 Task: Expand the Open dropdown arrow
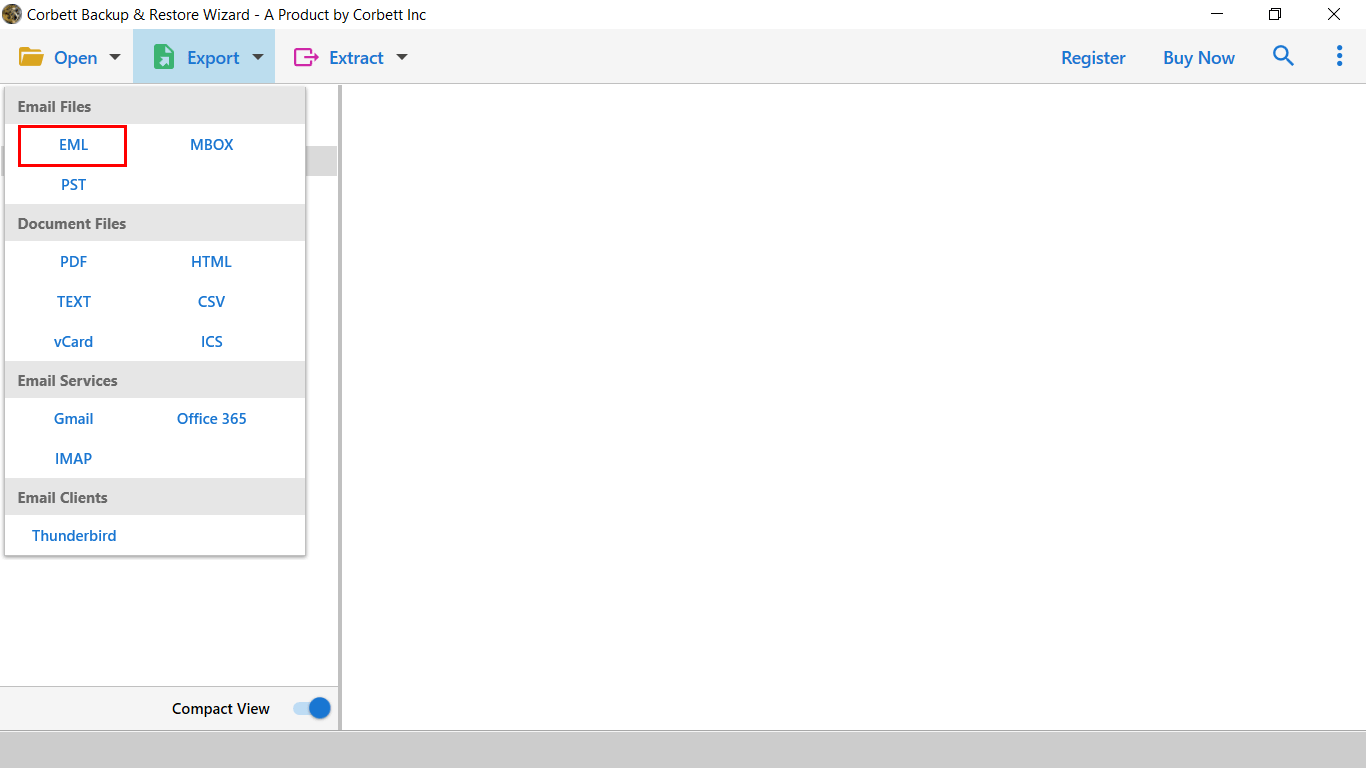click(x=114, y=58)
